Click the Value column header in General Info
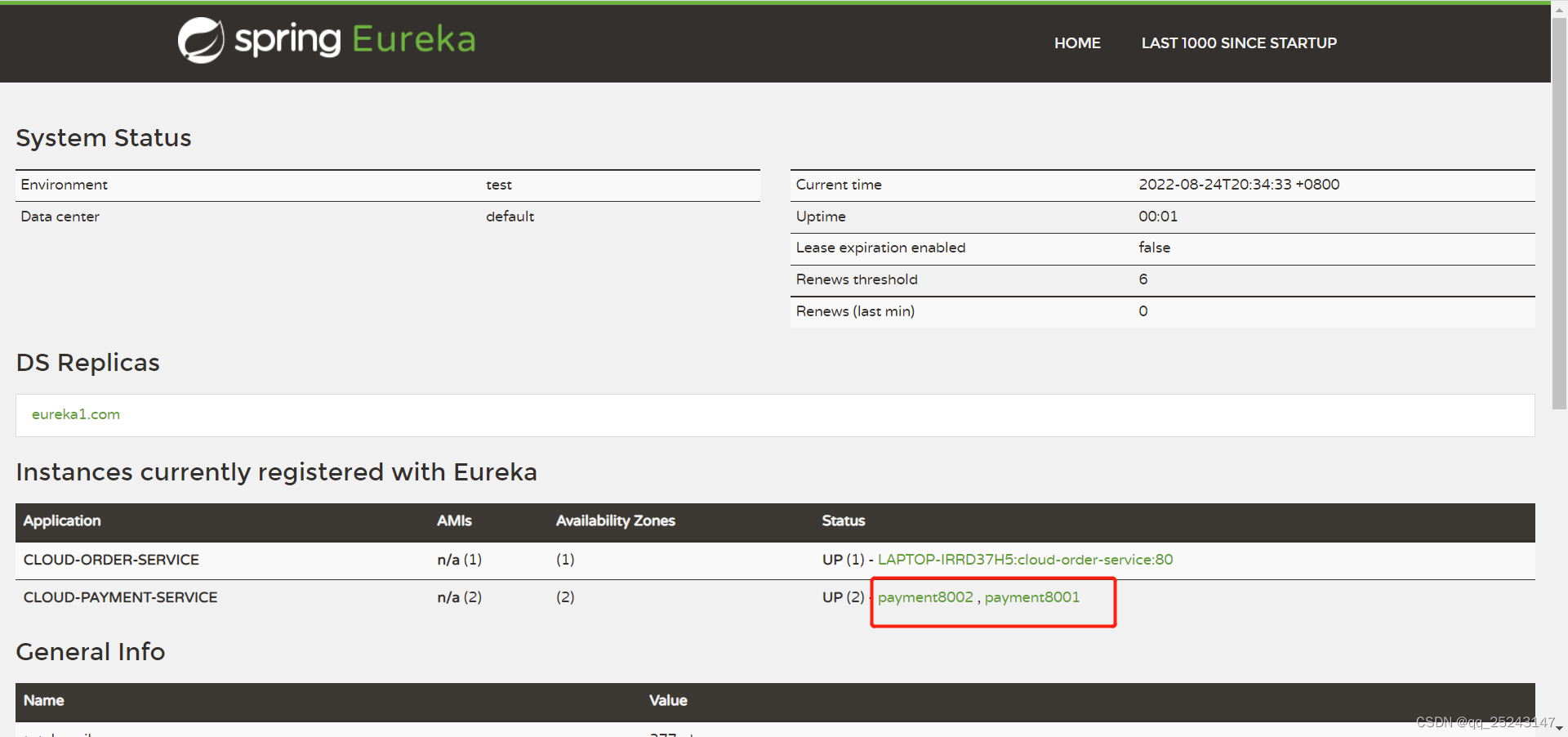1568x737 pixels. click(668, 701)
